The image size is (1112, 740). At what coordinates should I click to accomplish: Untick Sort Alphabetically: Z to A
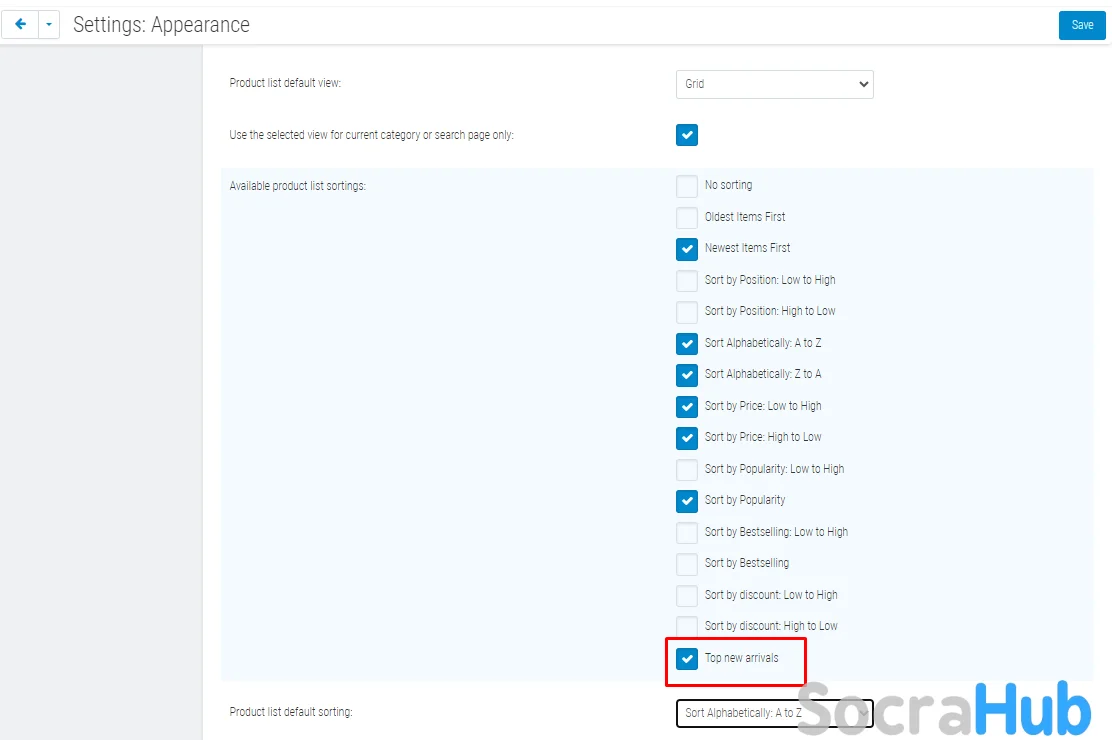[x=687, y=374]
